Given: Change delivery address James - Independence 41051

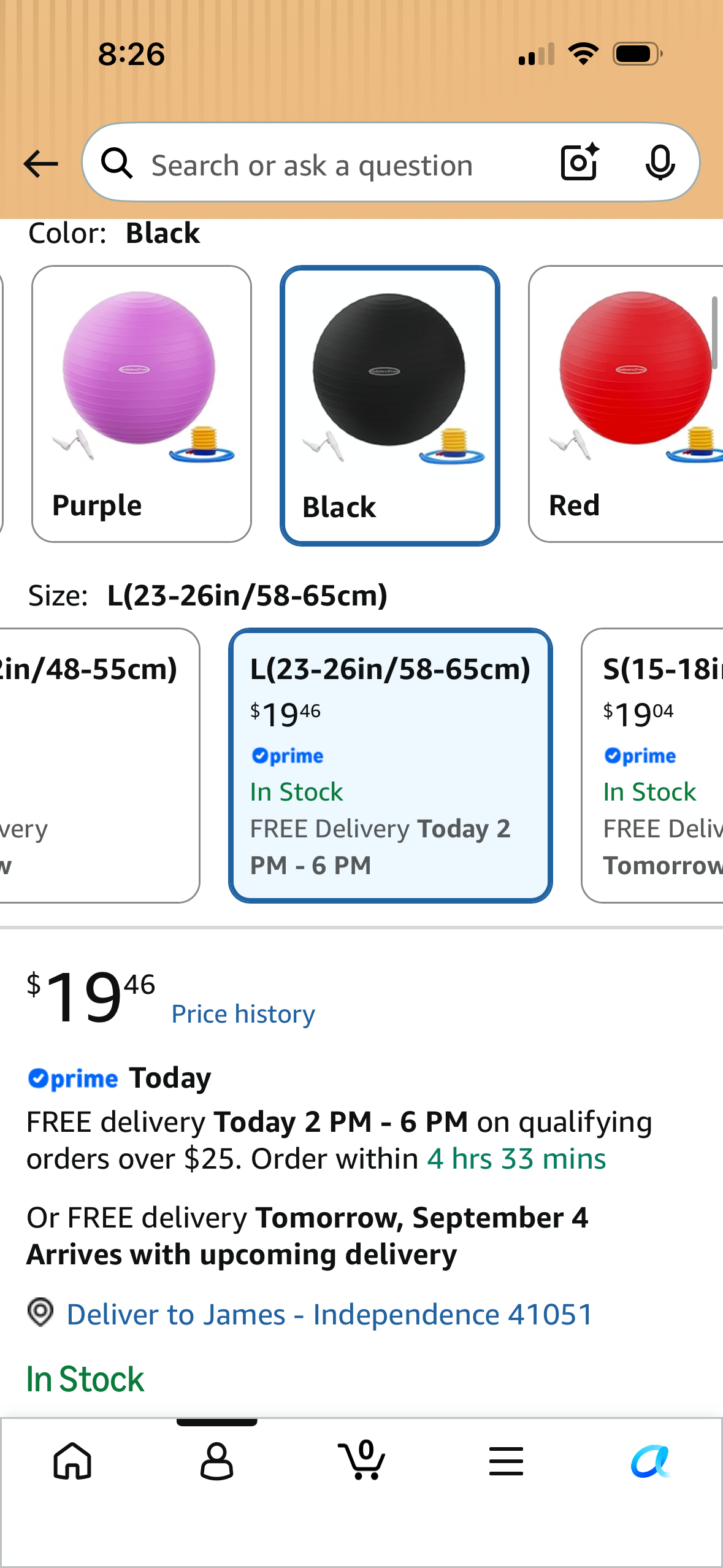Looking at the screenshot, I should (330, 1314).
